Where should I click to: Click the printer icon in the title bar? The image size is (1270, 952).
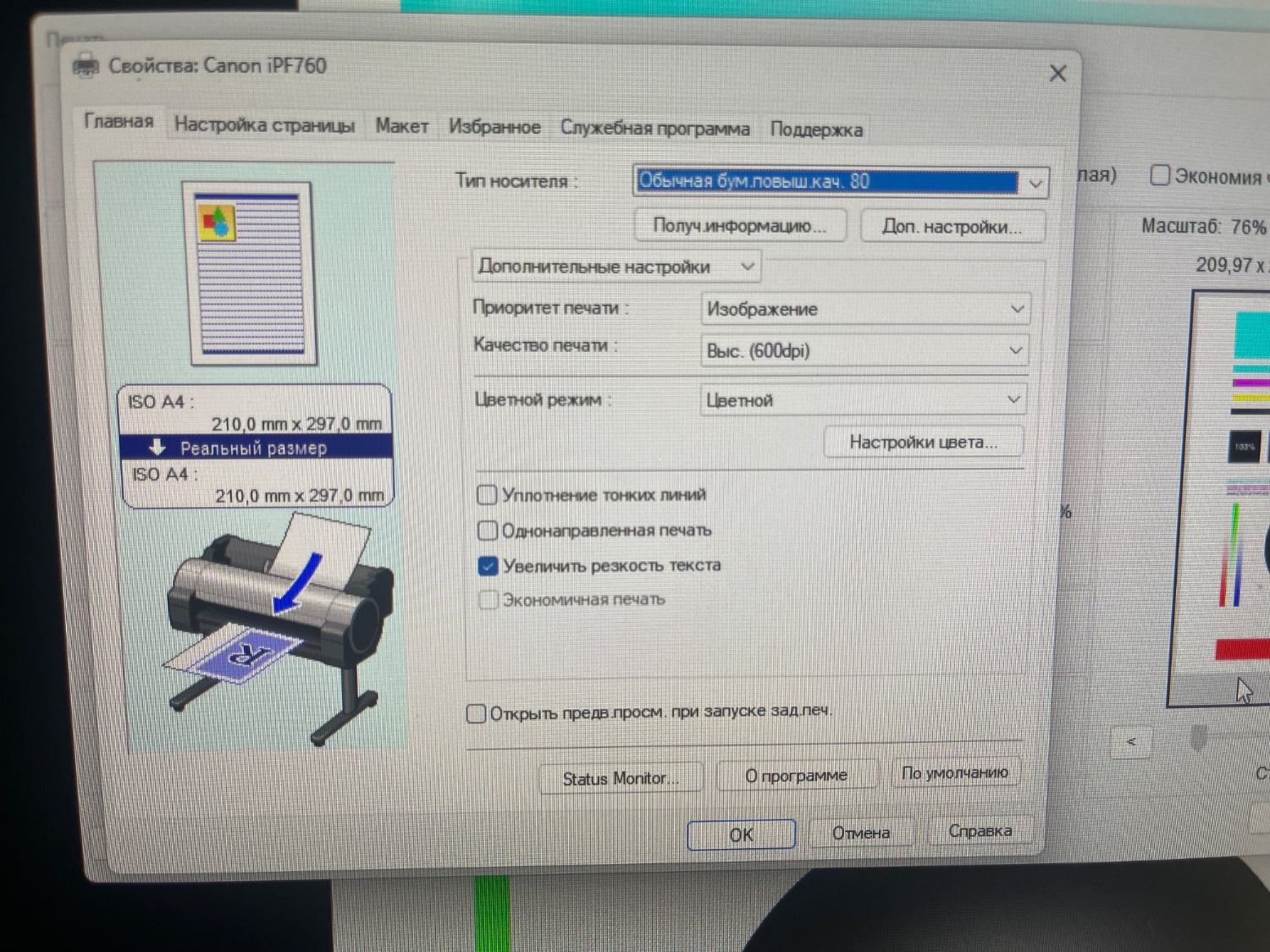coord(86,65)
